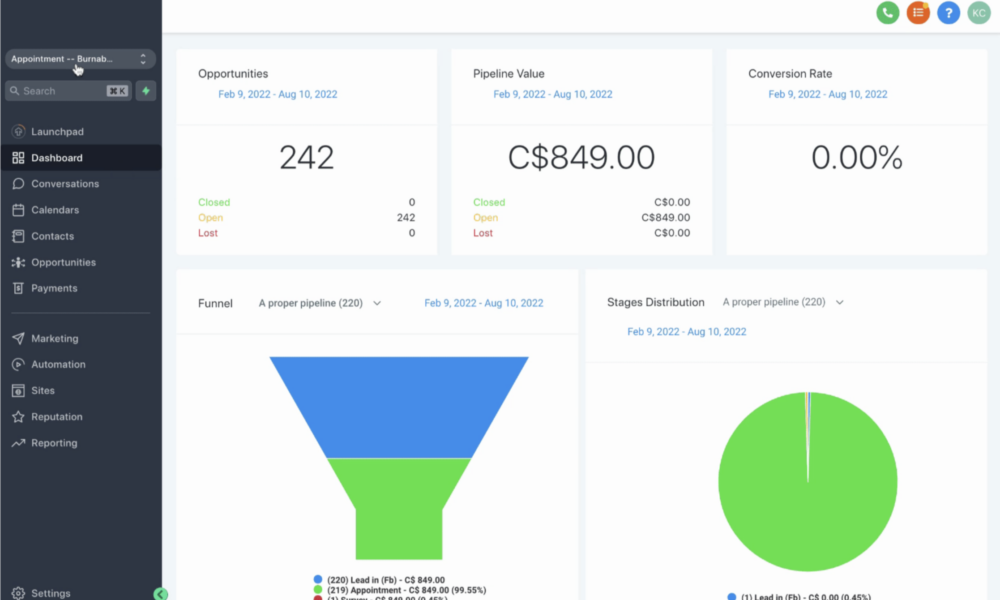Open the Calendars menu item

(55, 210)
